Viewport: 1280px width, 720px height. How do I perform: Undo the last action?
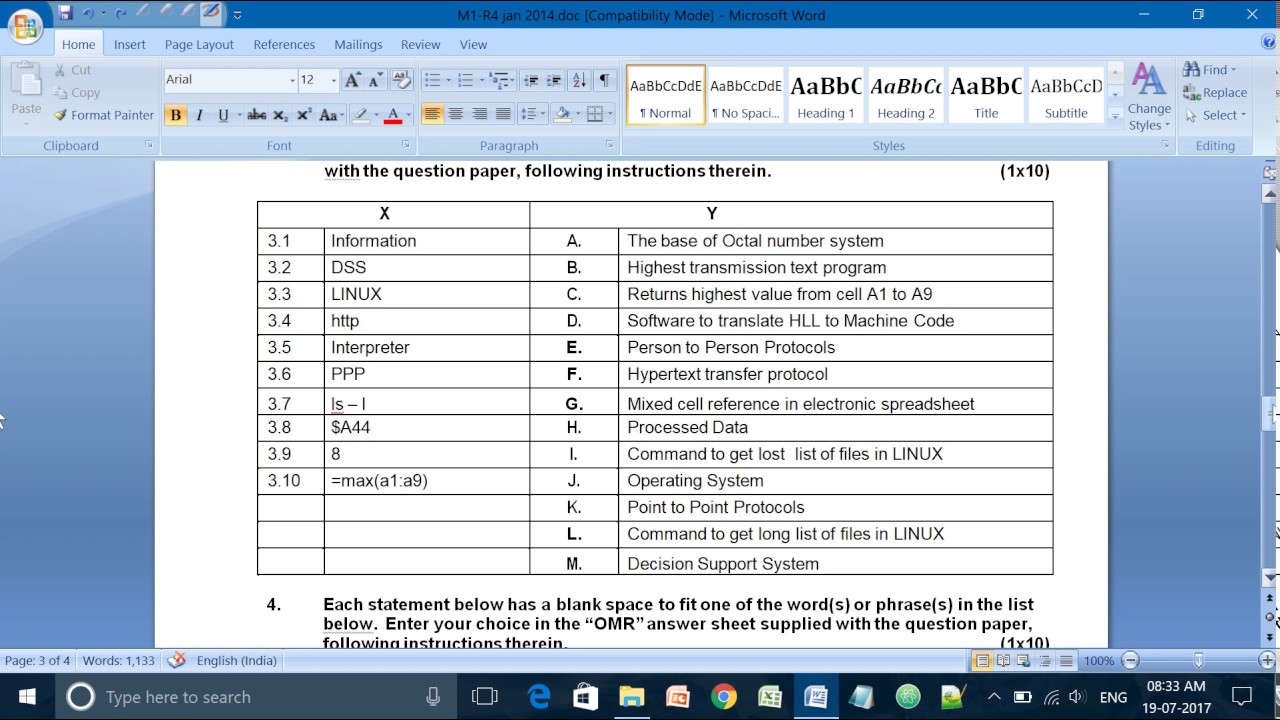pyautogui.click(x=89, y=14)
